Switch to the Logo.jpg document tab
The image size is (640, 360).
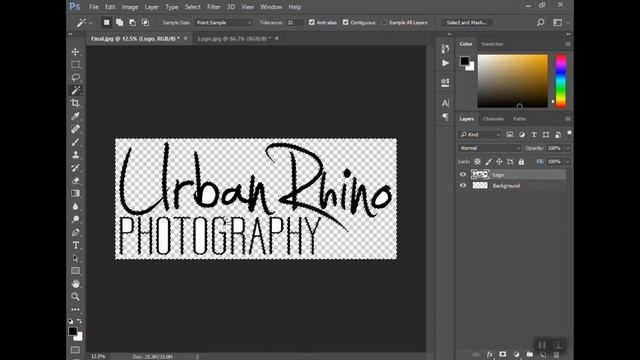pos(234,38)
